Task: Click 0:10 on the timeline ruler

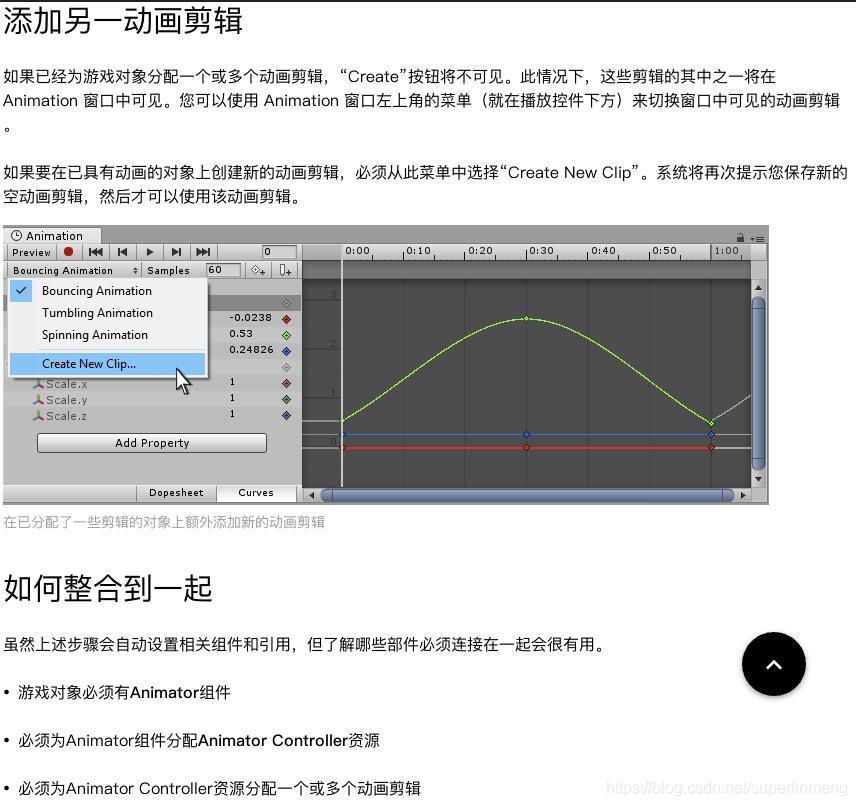Action: click(418, 251)
